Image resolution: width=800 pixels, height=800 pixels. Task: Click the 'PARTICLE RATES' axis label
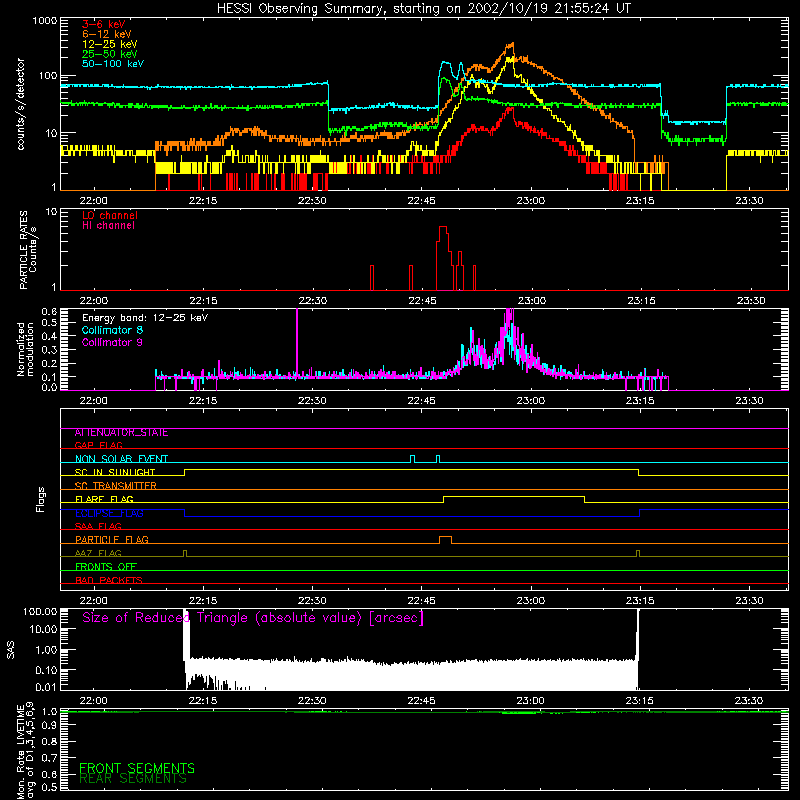23,250
